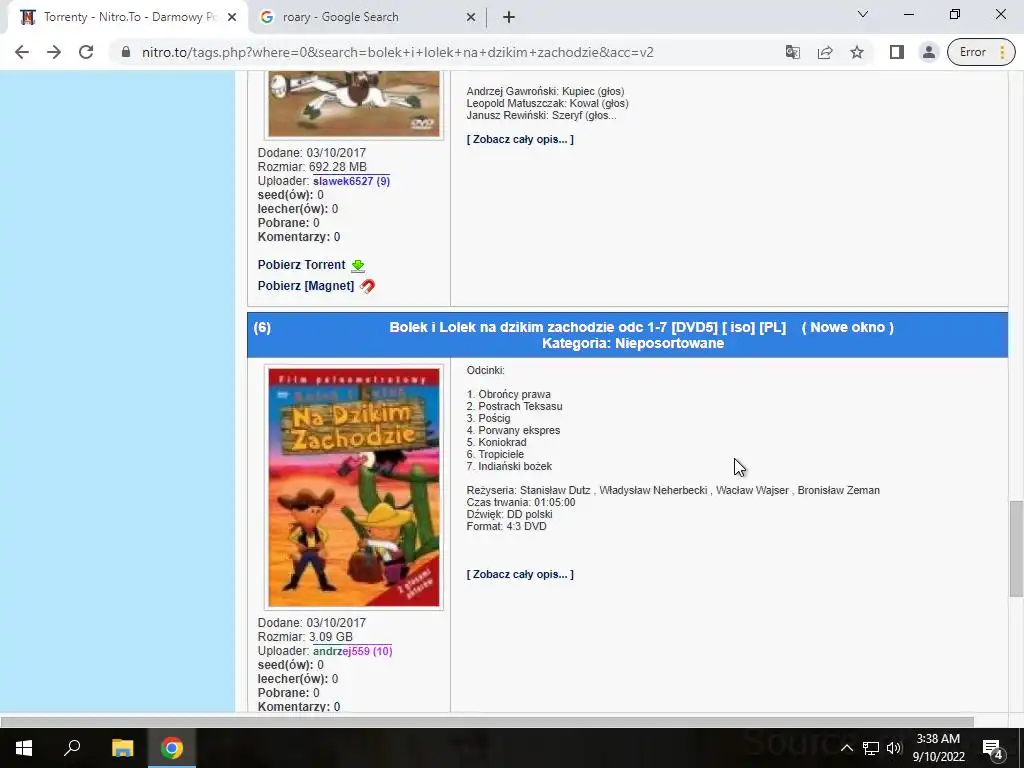Click the horizontal scrollbar at bottom
1024x768 pixels.
[487, 722]
